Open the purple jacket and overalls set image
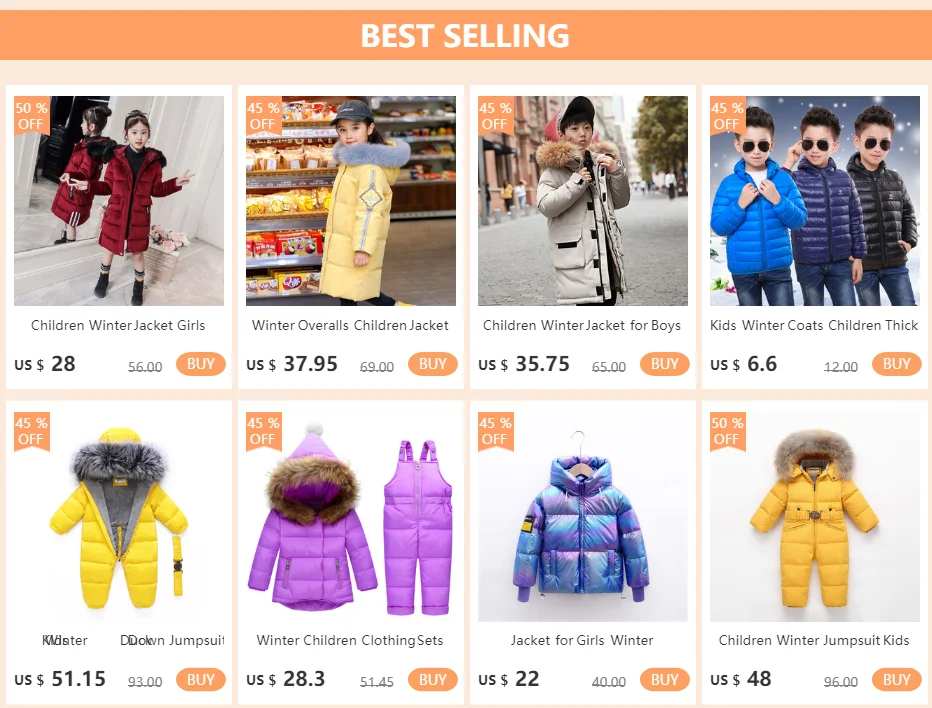 351,517
